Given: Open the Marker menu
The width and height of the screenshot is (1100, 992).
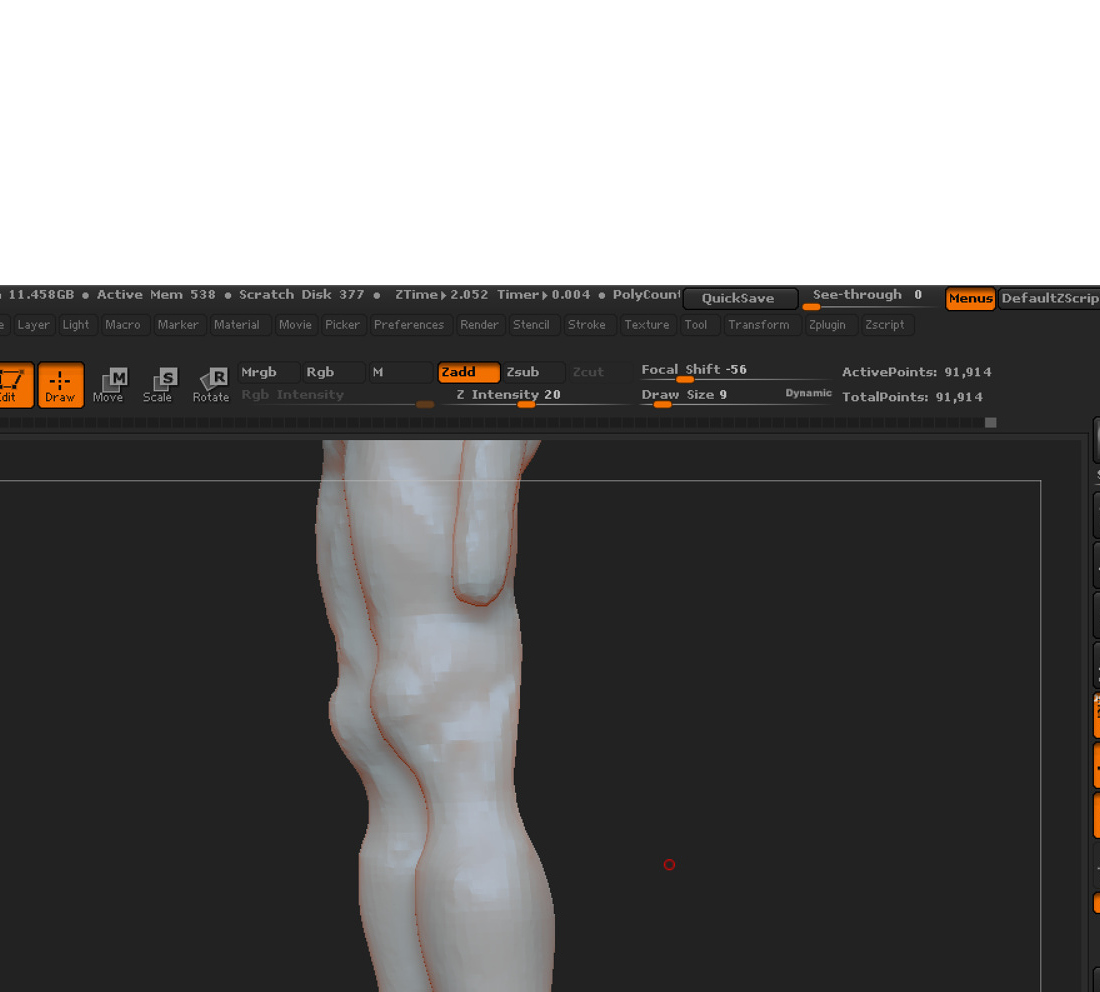Looking at the screenshot, I should pyautogui.click(x=178, y=325).
